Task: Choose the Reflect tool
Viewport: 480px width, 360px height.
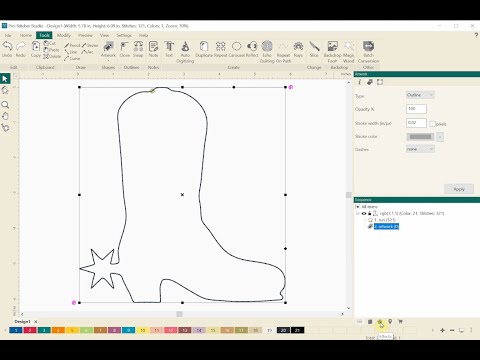Action: click(252, 49)
